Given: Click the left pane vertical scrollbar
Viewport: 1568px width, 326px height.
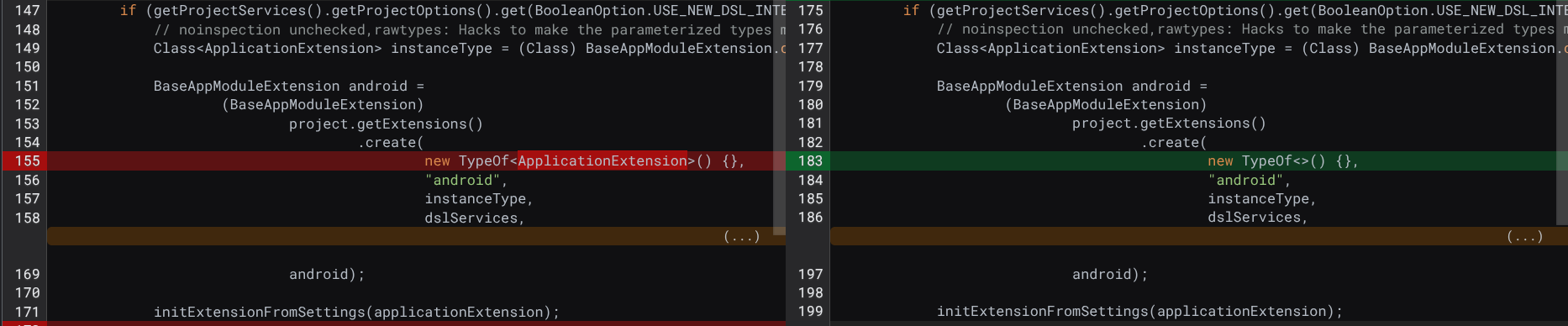Looking at the screenshot, I should (779, 118).
